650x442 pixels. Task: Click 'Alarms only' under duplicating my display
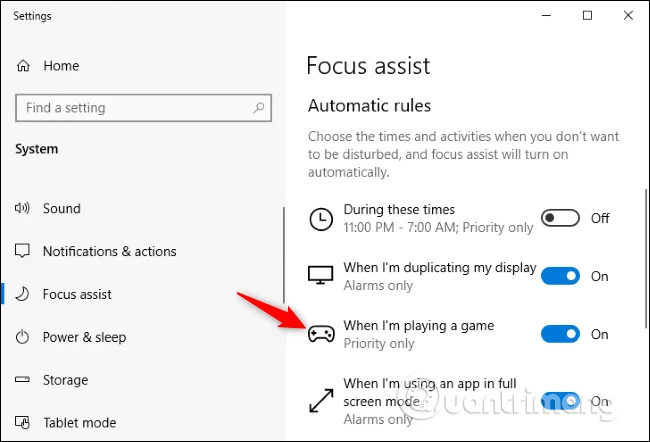tap(378, 285)
